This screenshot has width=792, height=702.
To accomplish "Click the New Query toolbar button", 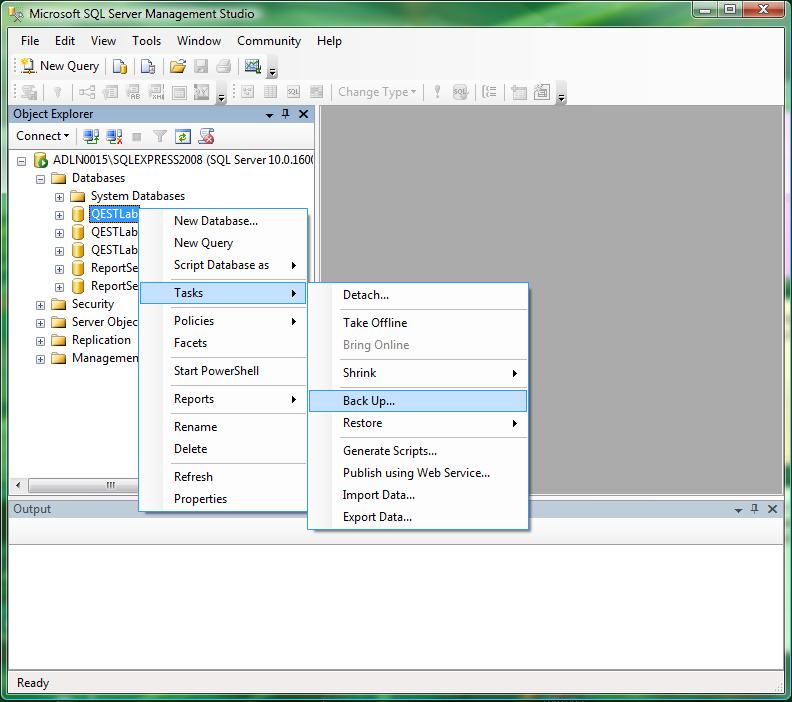I will [x=60, y=66].
